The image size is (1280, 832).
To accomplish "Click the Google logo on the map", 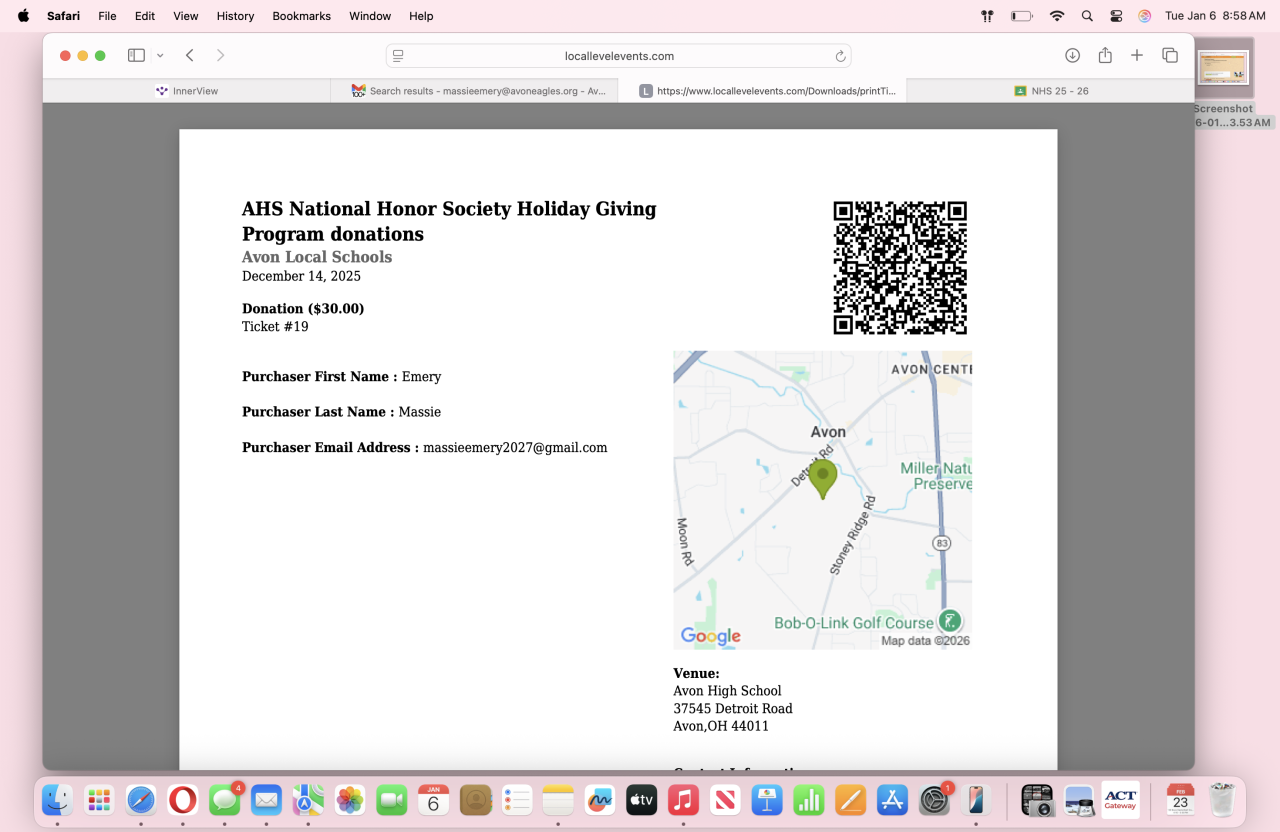I will (711, 636).
